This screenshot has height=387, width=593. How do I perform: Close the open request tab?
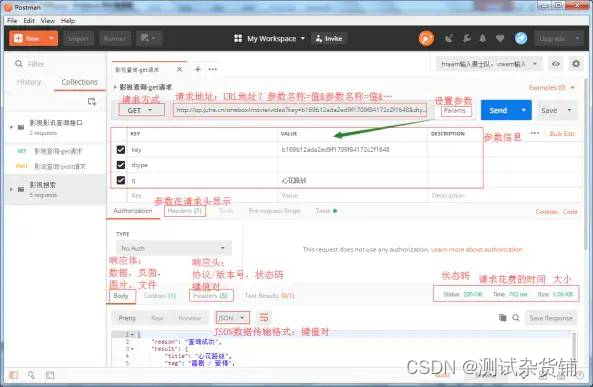tap(179, 69)
